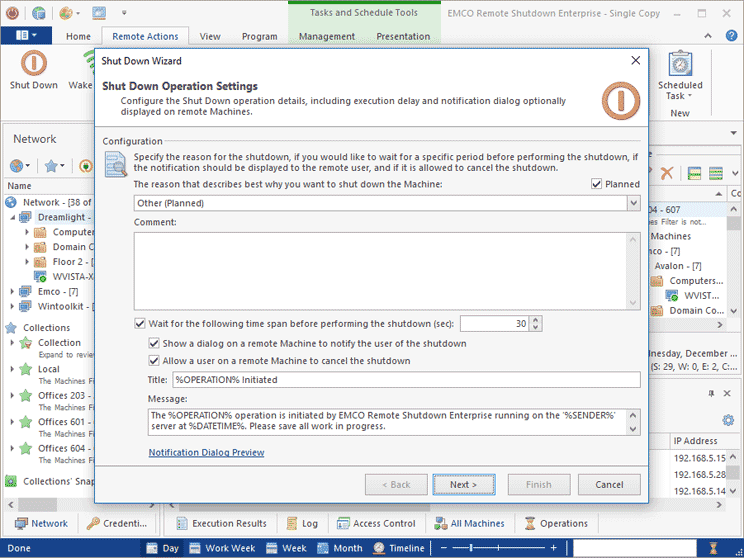This screenshot has width=744, height=558.
Task: Open the Notification Dialog Preview link
Action: tap(206, 453)
